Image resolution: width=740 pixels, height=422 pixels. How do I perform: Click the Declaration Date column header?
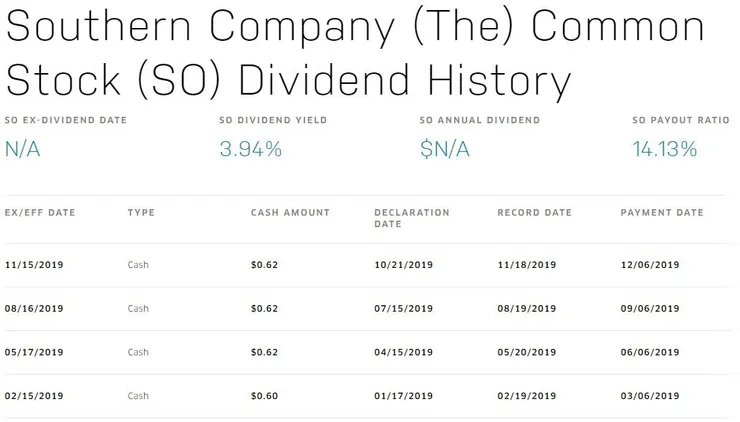click(x=412, y=218)
